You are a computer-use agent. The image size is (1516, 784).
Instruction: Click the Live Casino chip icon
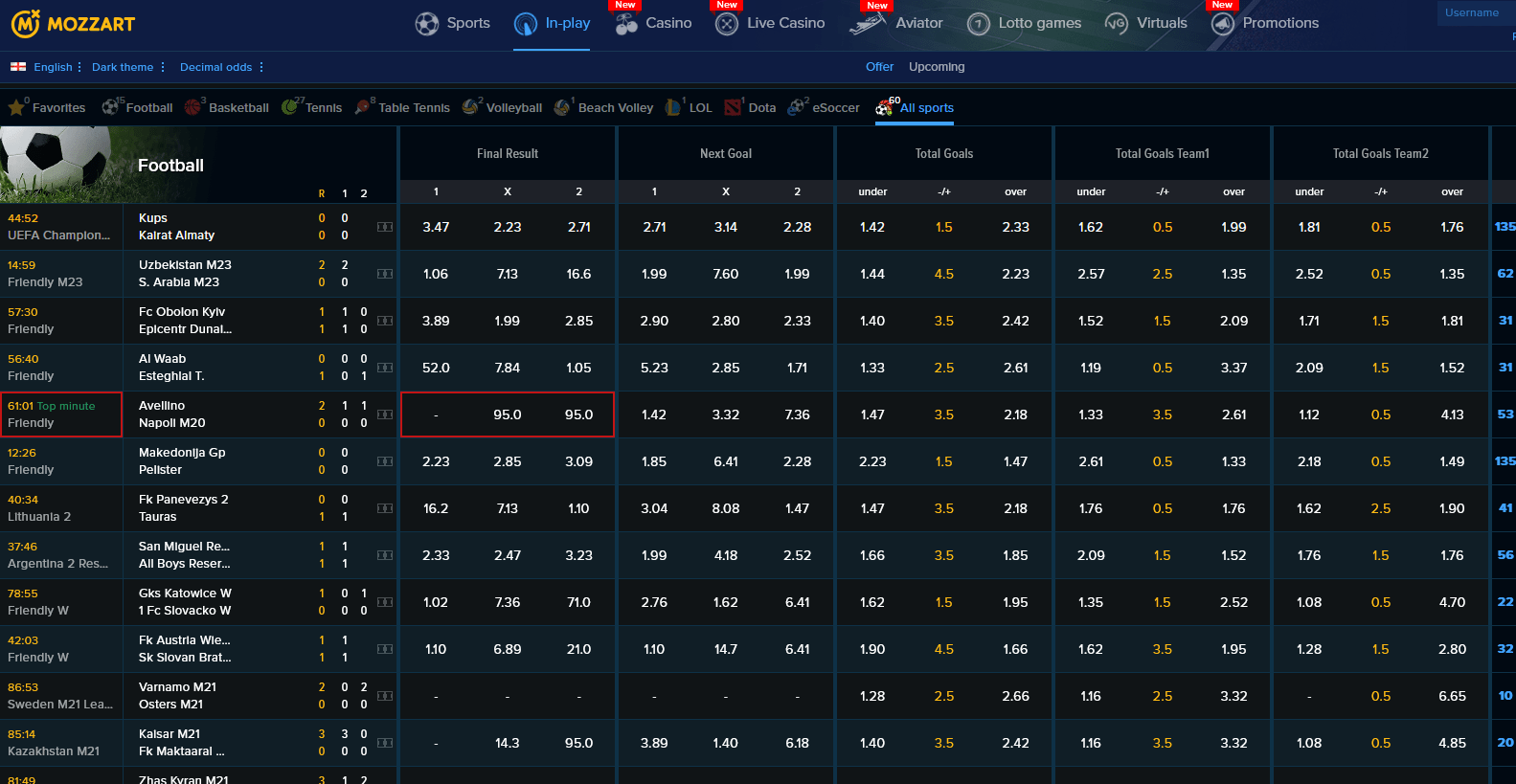[727, 24]
